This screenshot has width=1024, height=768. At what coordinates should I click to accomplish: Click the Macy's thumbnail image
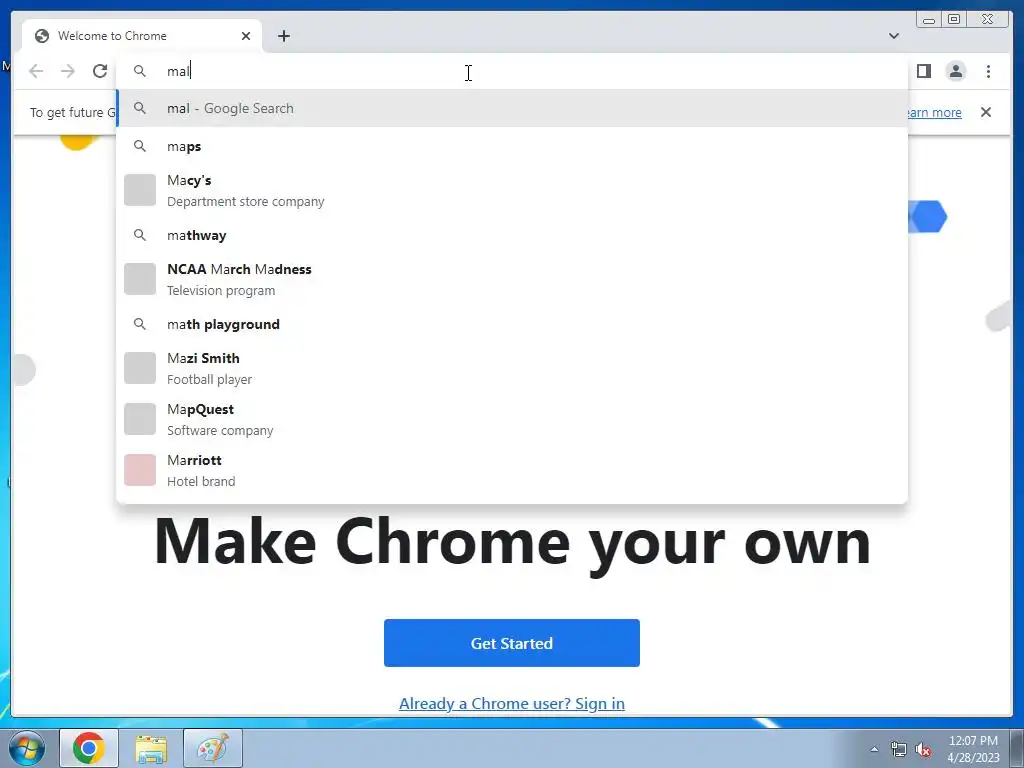pos(140,190)
